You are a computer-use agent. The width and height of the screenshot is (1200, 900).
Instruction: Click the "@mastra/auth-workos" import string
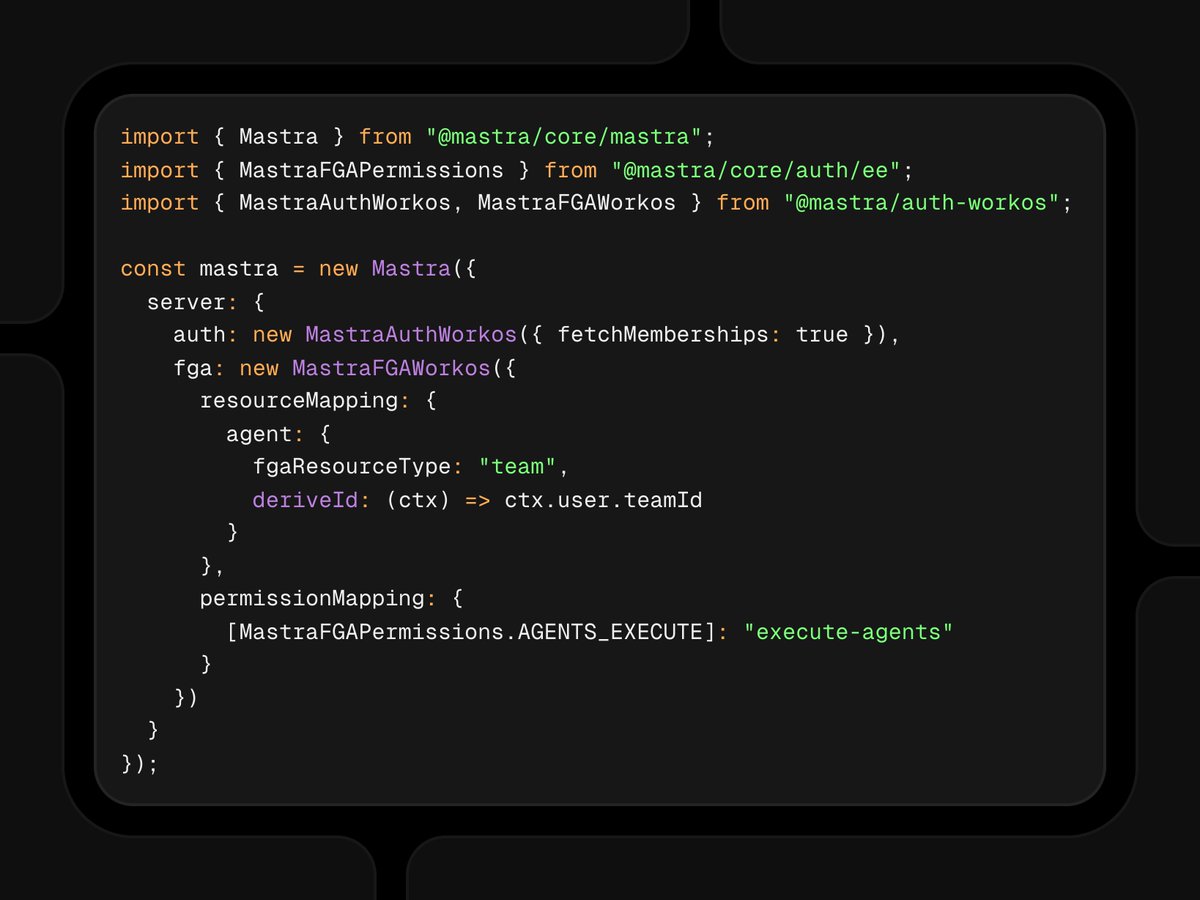[922, 203]
